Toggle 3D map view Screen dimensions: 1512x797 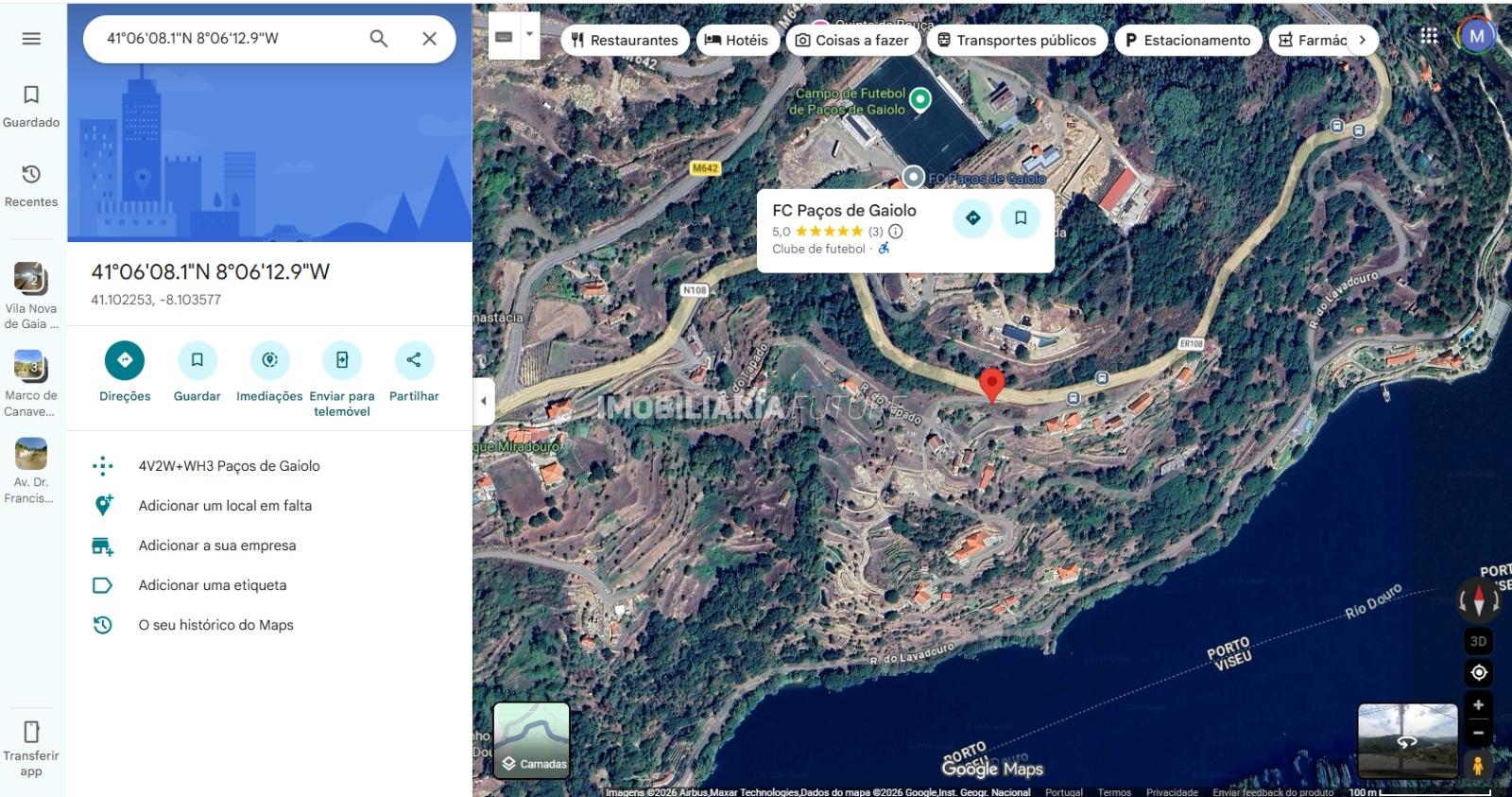pyautogui.click(x=1478, y=641)
